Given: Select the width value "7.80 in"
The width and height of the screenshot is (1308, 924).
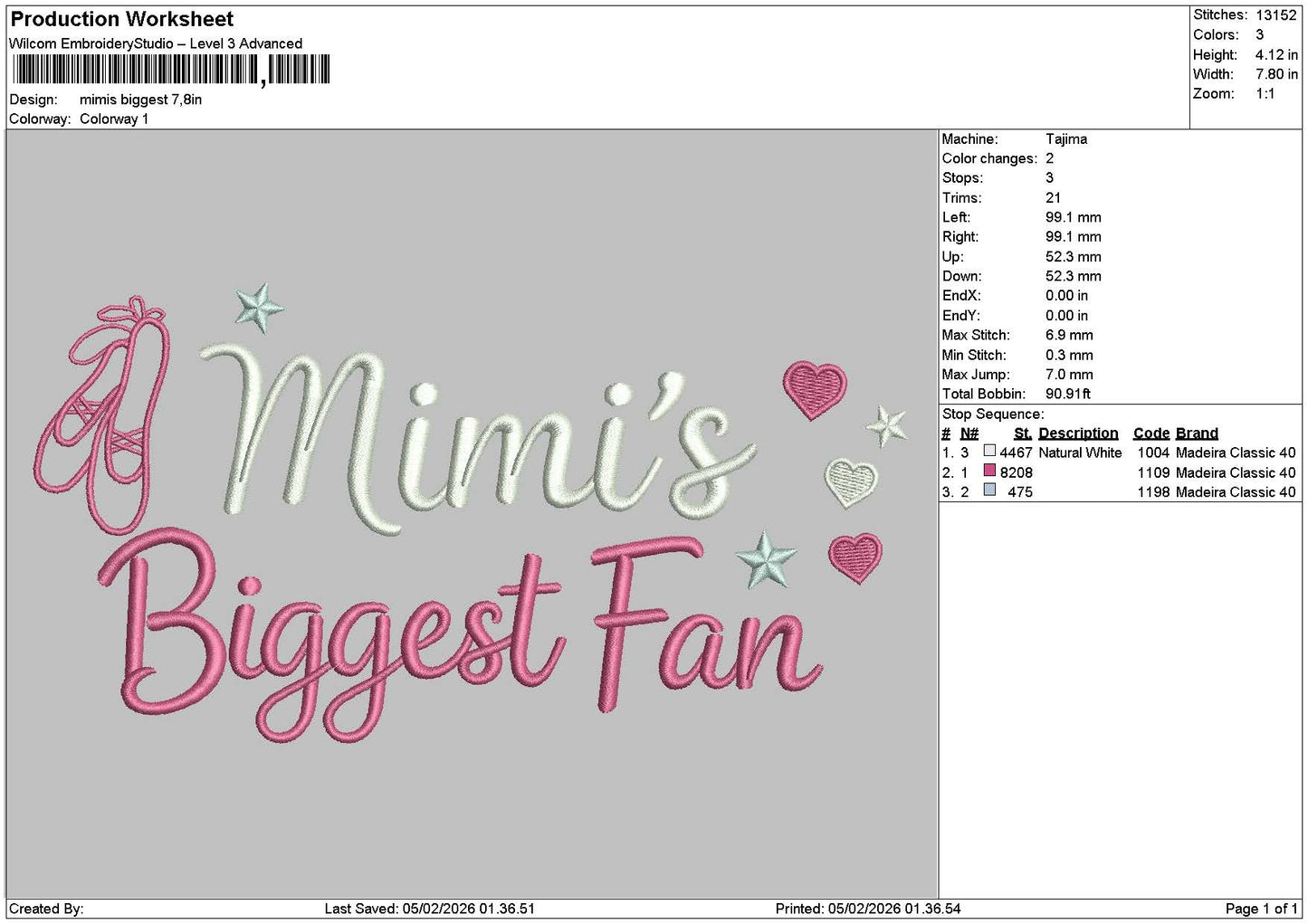Looking at the screenshot, I should [x=1276, y=74].
